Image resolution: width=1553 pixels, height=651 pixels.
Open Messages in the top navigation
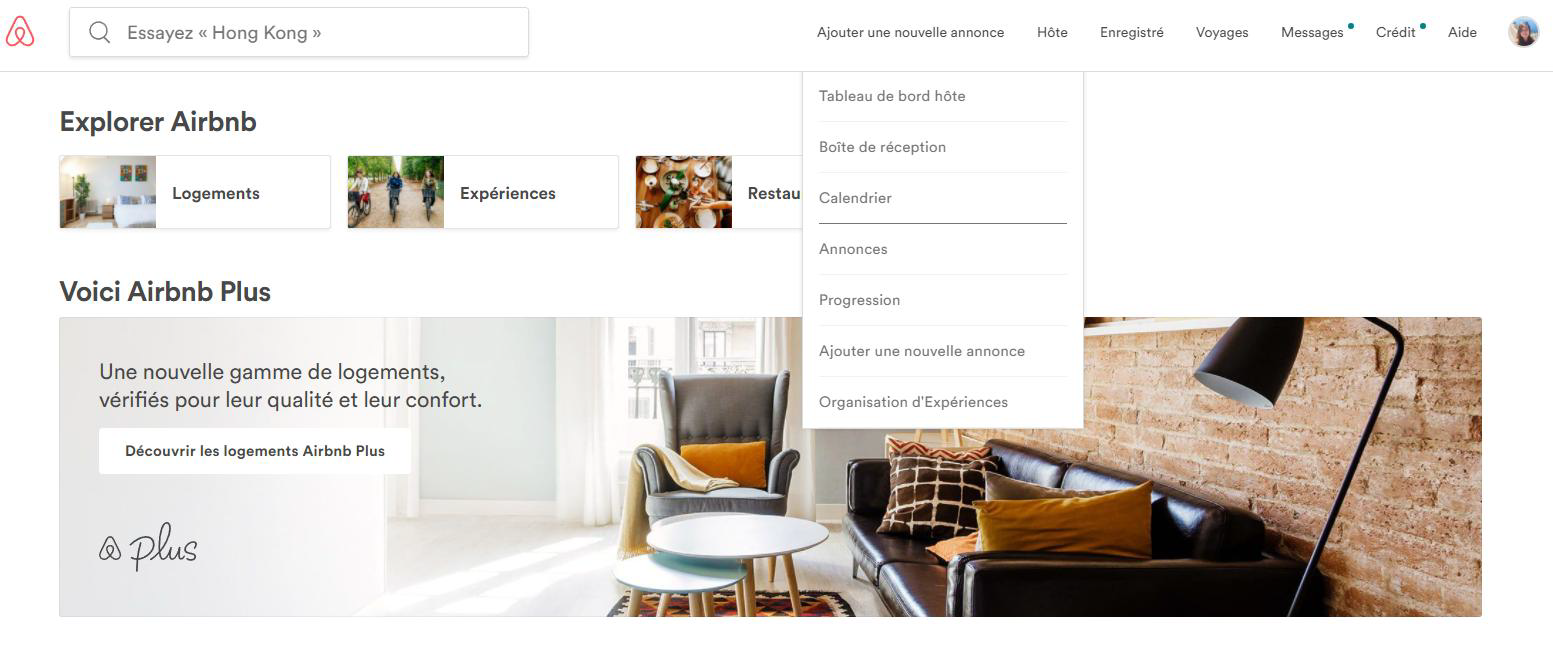coord(1312,32)
